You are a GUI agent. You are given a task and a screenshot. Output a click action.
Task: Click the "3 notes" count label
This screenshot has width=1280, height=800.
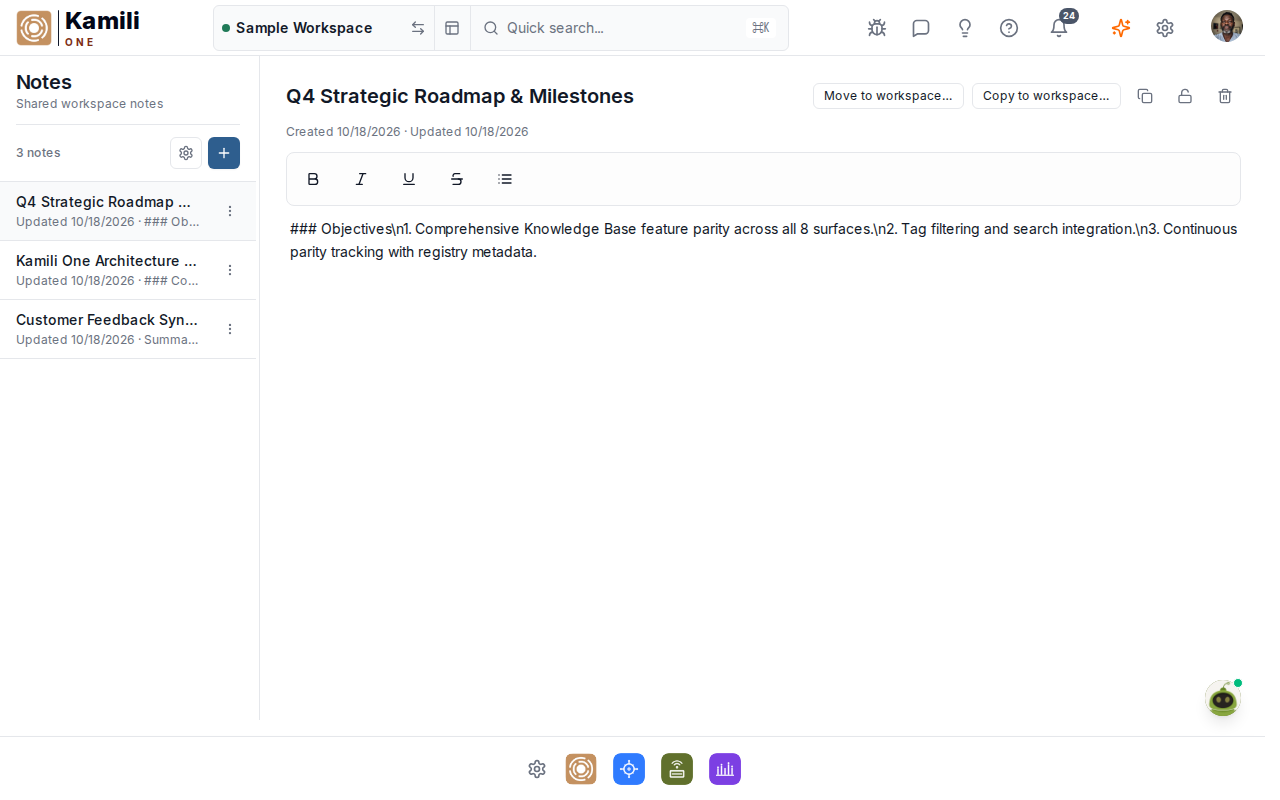[38, 153]
